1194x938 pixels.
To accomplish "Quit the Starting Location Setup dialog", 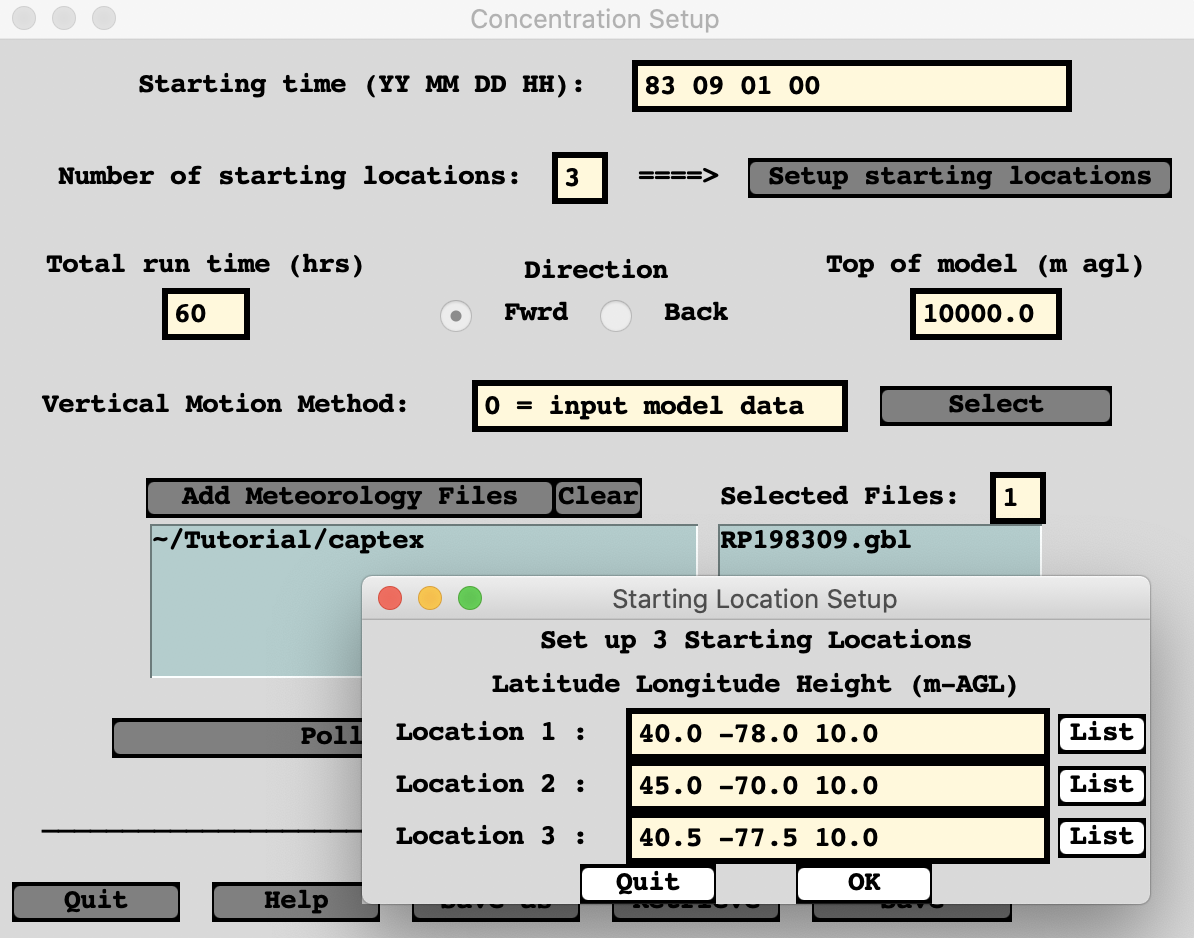I will click(647, 883).
